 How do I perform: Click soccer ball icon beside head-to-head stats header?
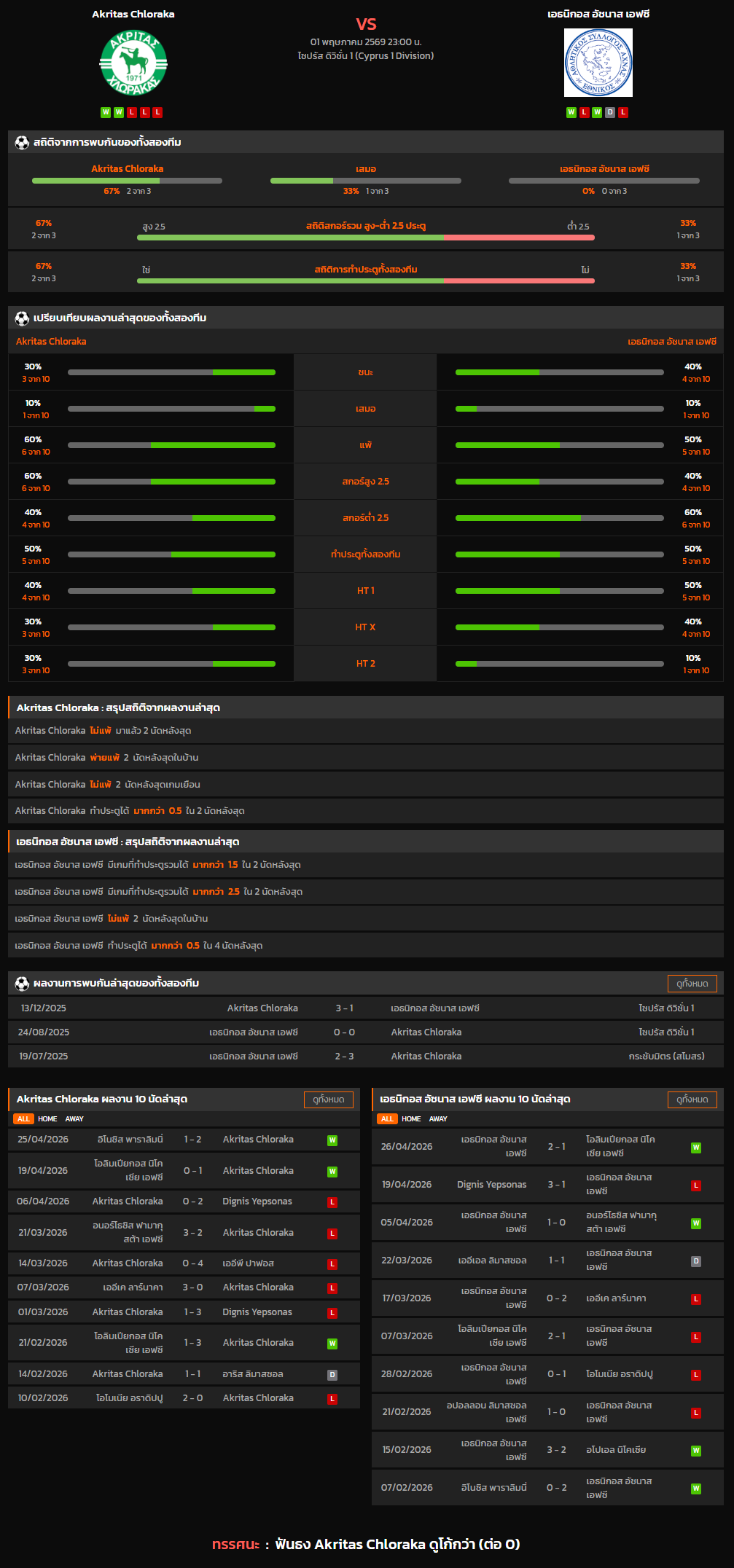point(22,142)
